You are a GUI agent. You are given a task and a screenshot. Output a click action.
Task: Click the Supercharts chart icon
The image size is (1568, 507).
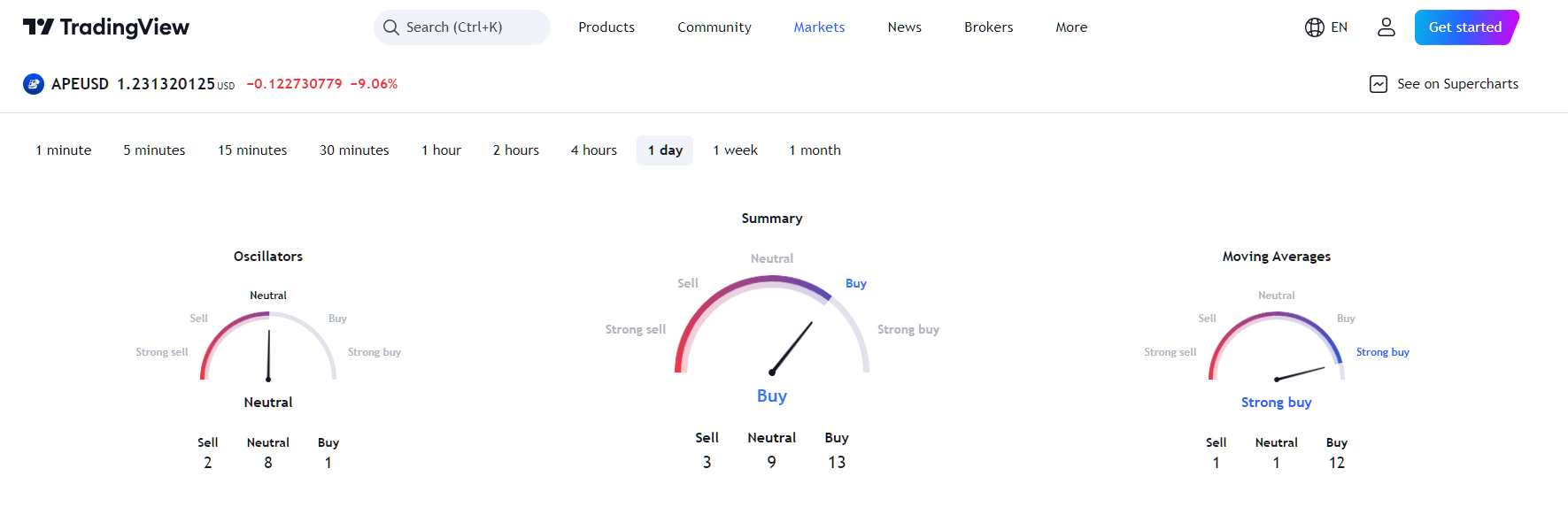coord(1379,84)
